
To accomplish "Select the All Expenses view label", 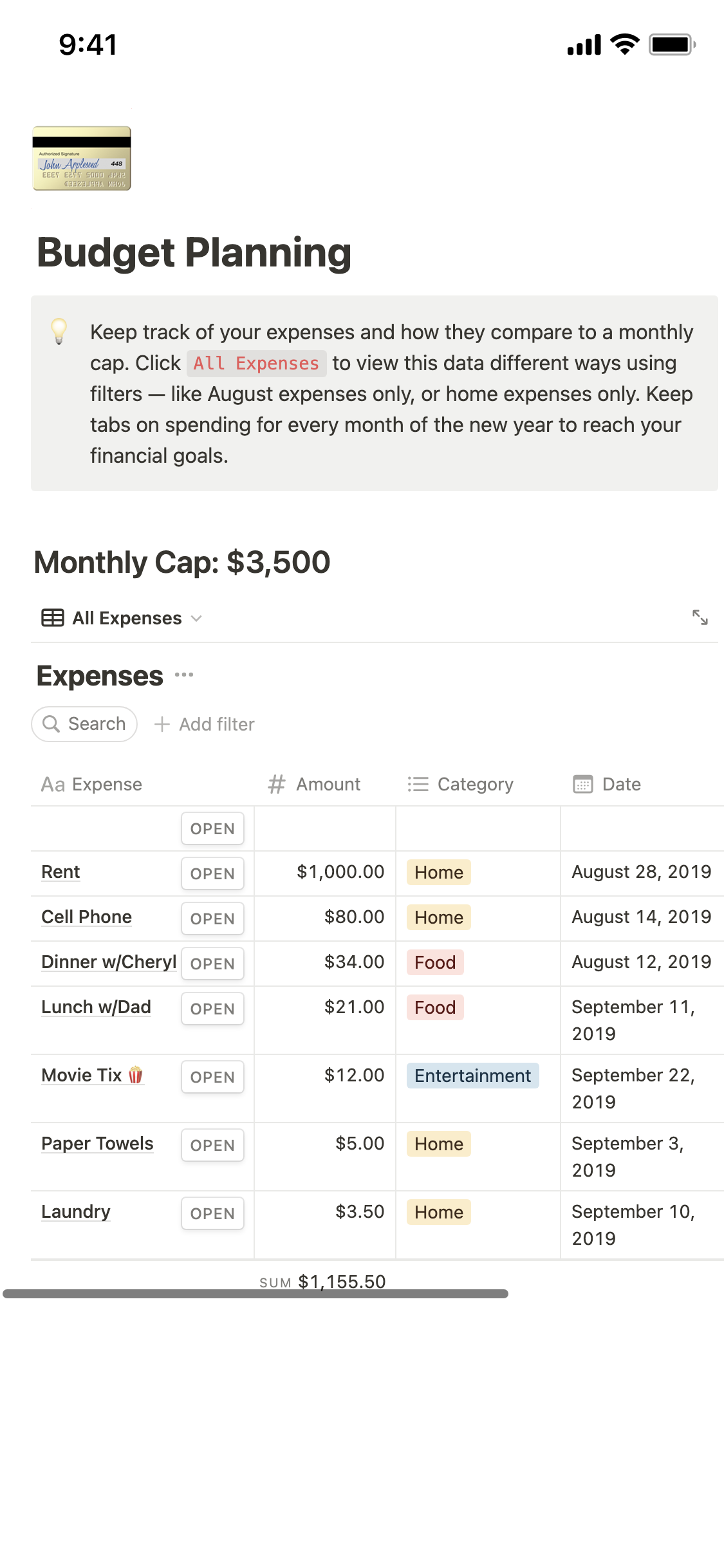I will [125, 617].
